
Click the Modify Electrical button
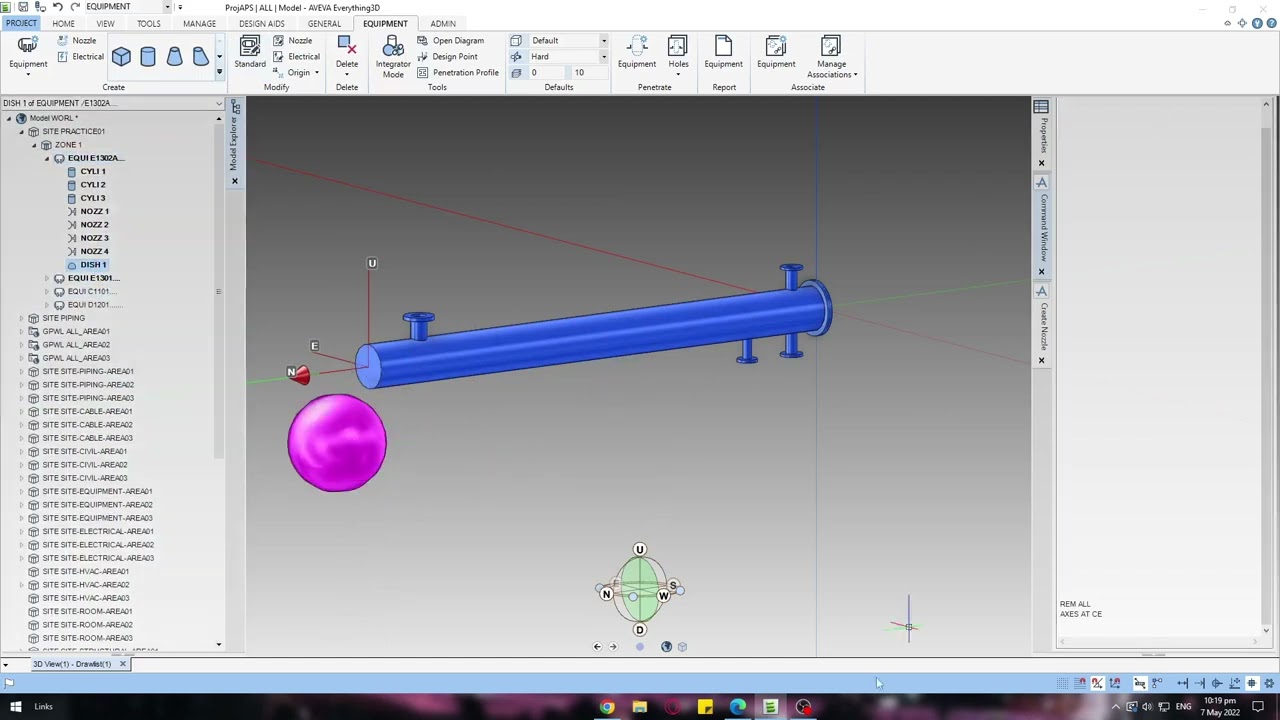click(296, 57)
